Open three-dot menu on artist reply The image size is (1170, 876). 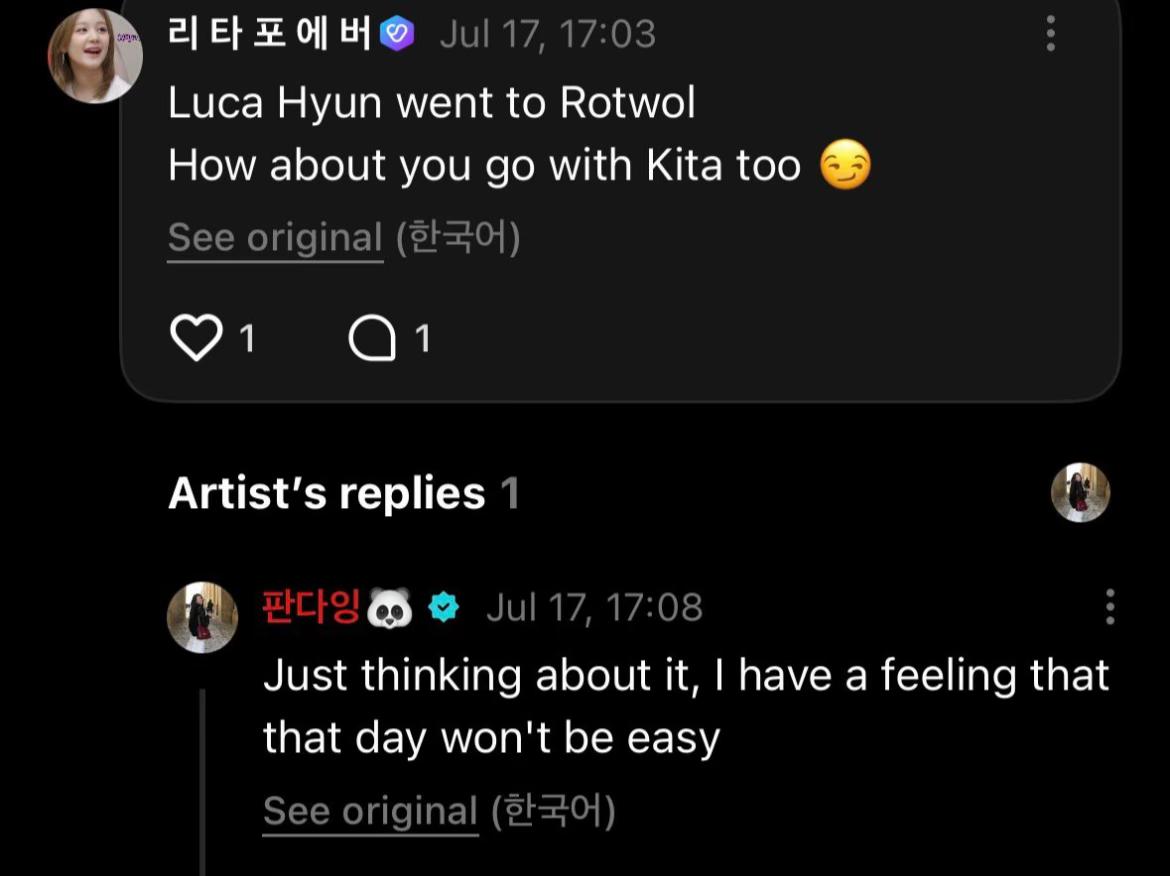(1110, 607)
